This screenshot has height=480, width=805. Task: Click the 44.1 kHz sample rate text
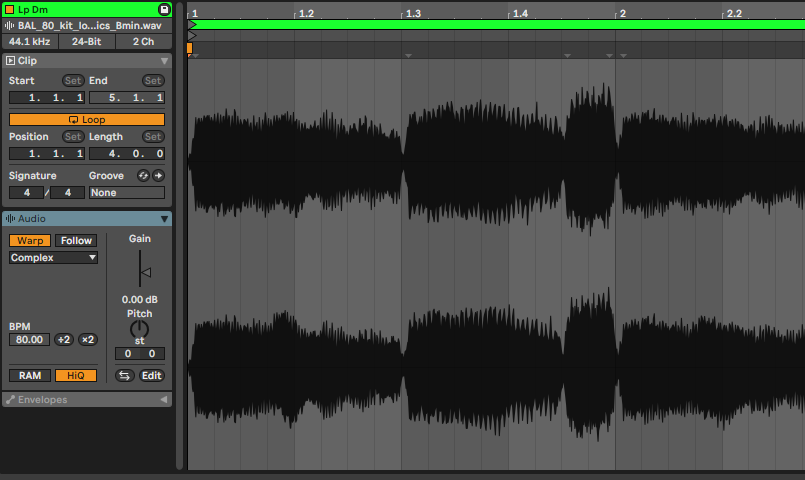29,42
